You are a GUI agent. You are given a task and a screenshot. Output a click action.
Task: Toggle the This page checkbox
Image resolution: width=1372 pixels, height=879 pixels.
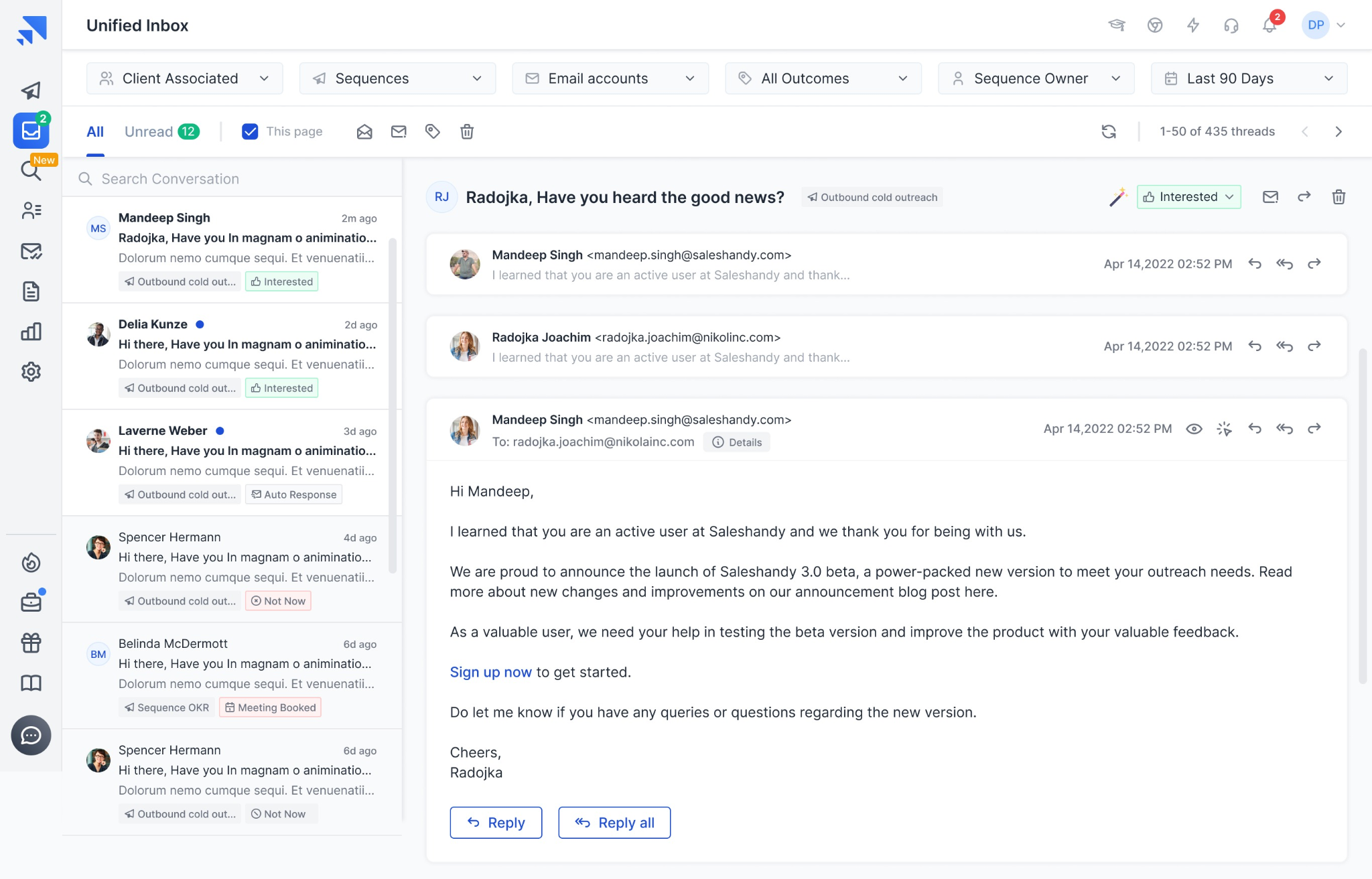(x=250, y=131)
